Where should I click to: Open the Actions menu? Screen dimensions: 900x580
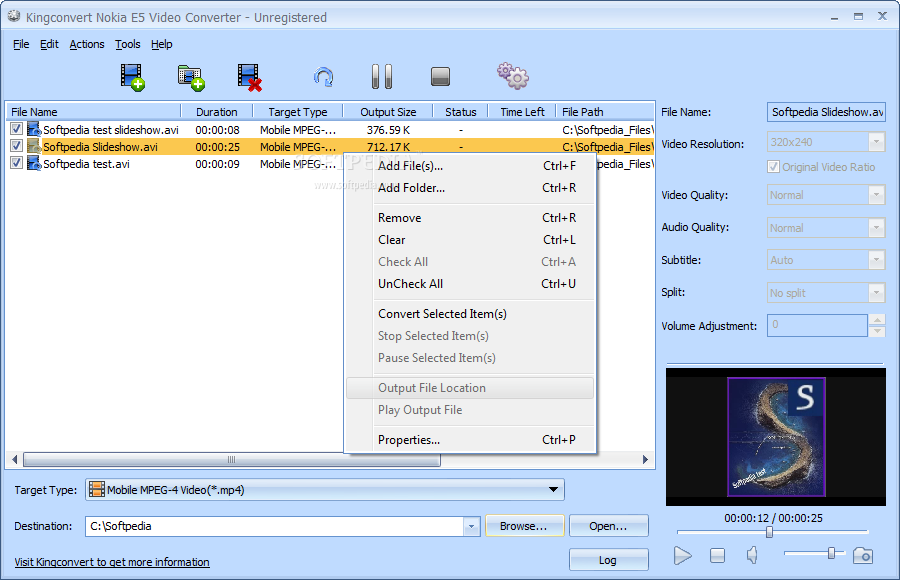pyautogui.click(x=87, y=44)
